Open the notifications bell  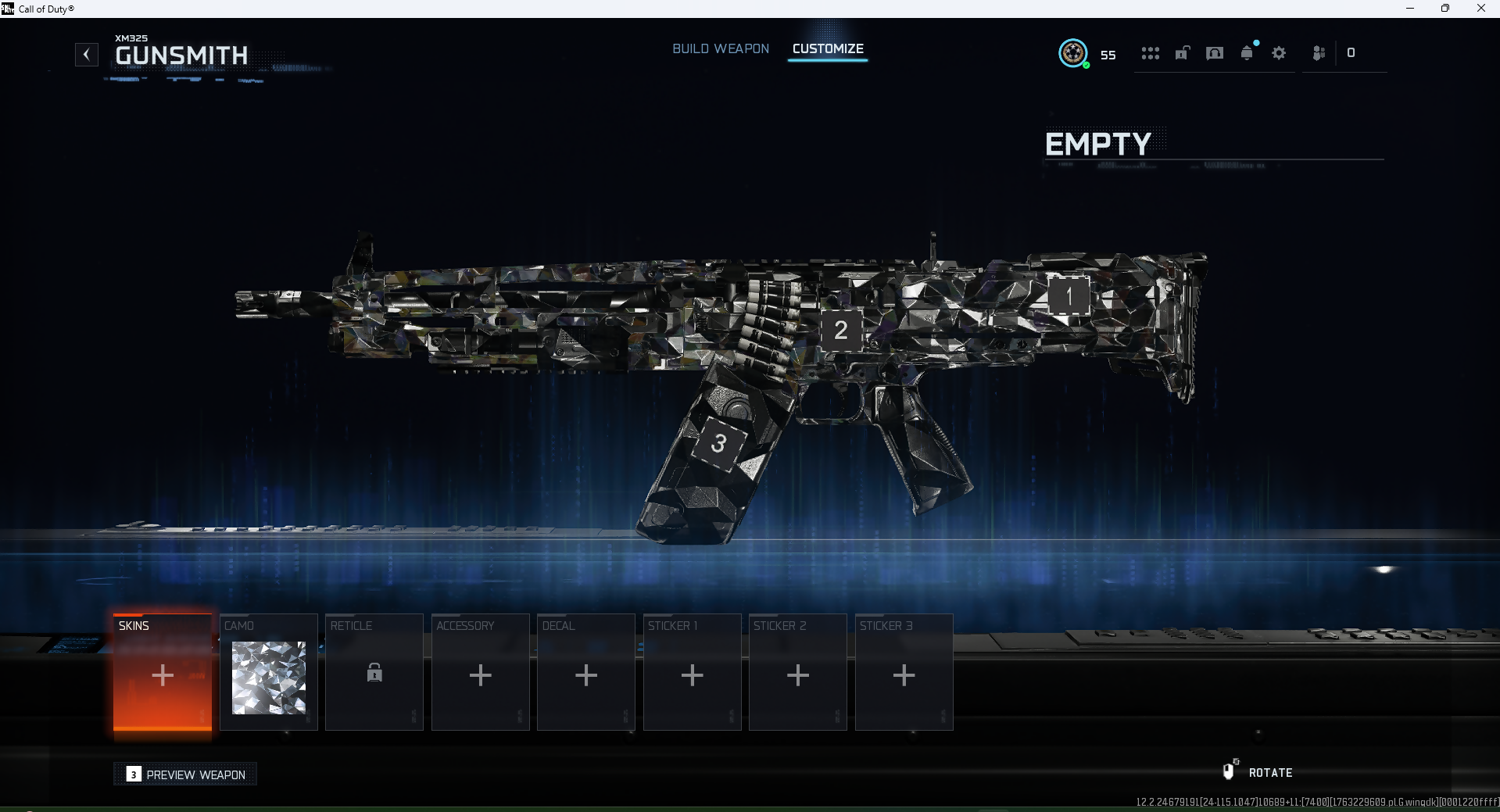pyautogui.click(x=1247, y=53)
